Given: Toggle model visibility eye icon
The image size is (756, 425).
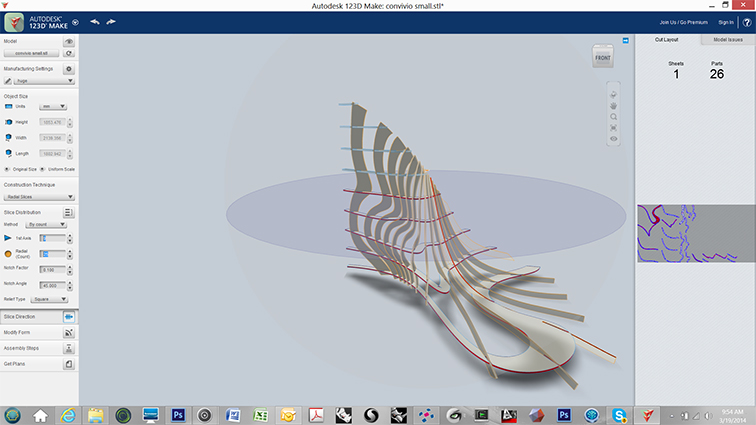Looking at the screenshot, I should tap(68, 41).
